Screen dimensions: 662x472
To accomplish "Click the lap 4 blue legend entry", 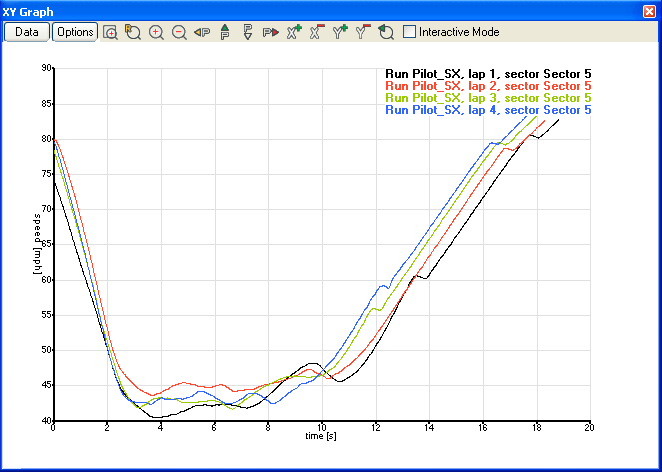I will point(488,110).
